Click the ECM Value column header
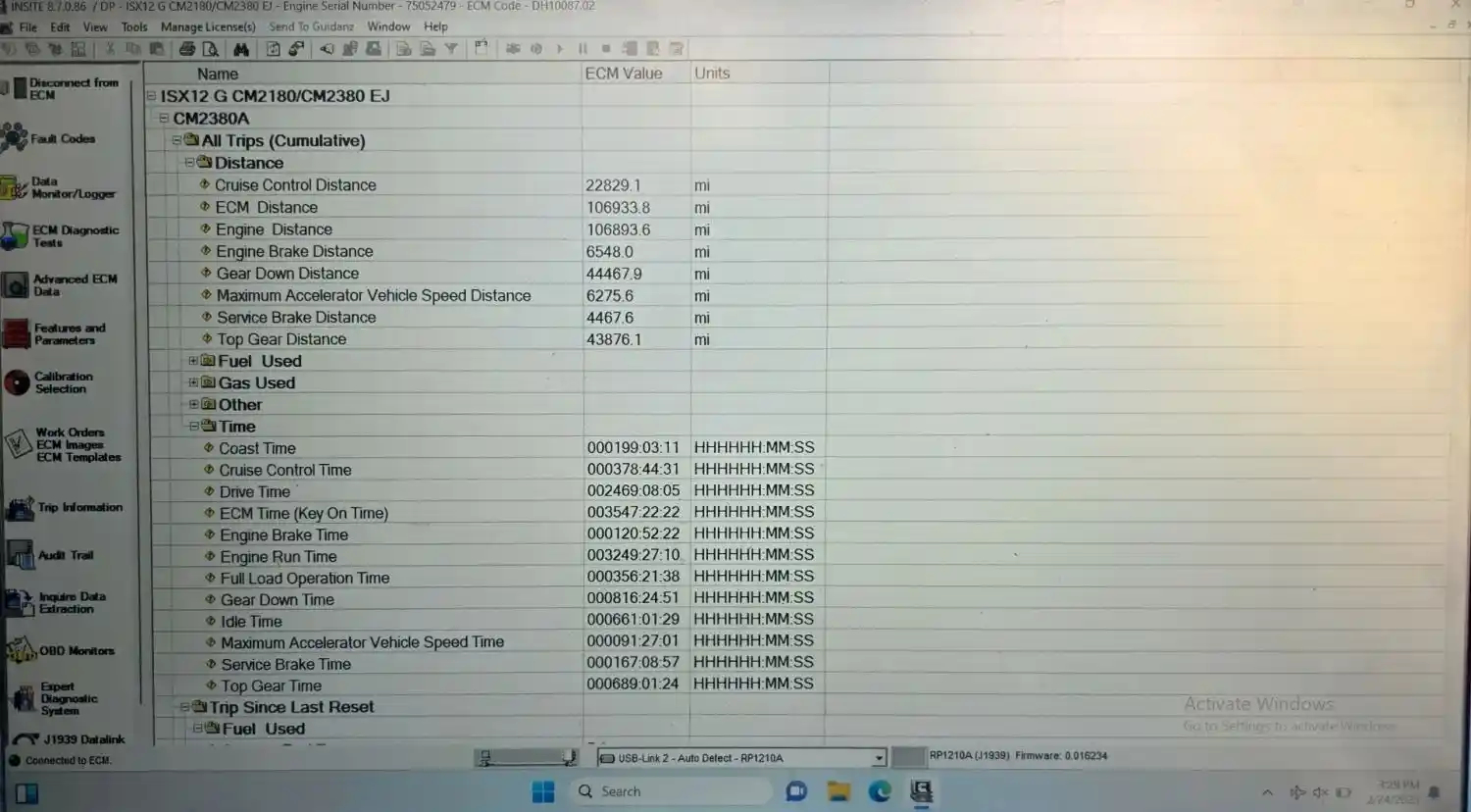Viewport: 1471px width, 812px height. click(x=624, y=74)
